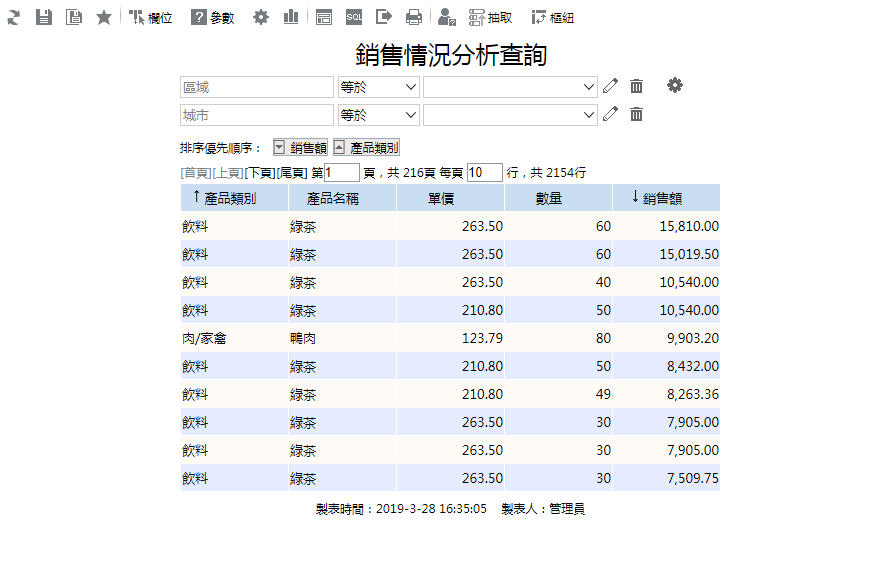Toggle the 銷售額 sort priority button

(300, 147)
